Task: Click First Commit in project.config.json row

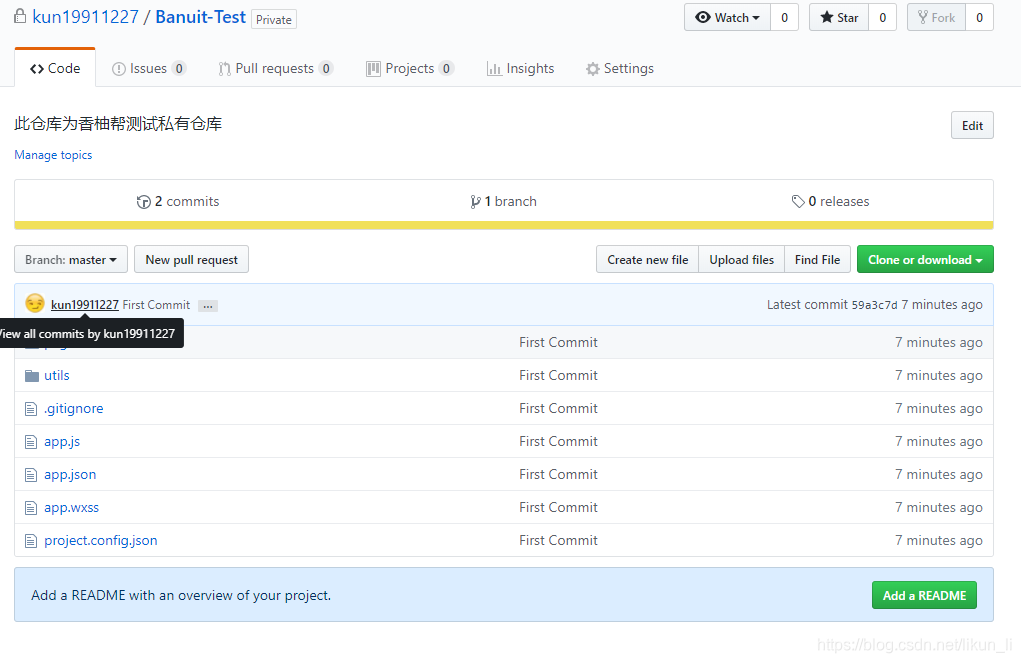Action: click(x=558, y=541)
